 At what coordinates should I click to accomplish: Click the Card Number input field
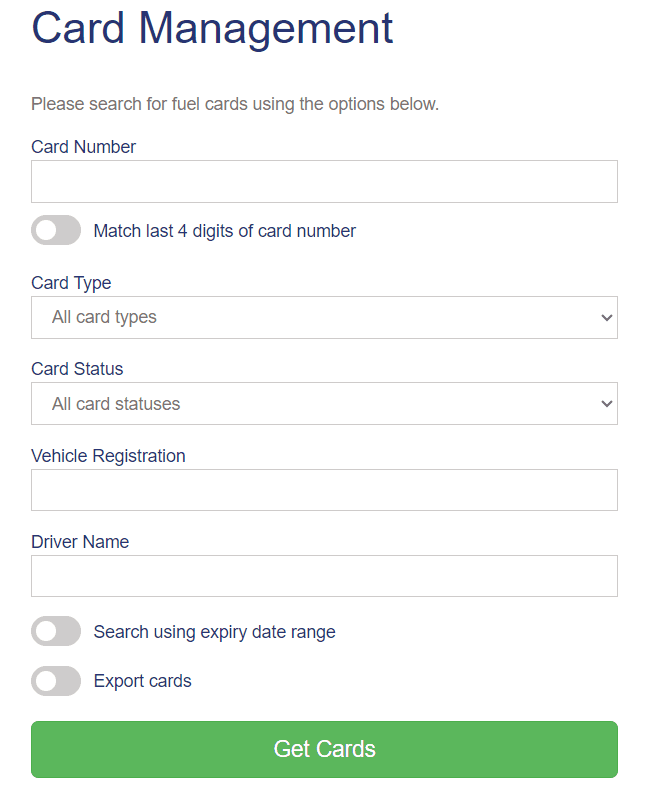pos(324,181)
